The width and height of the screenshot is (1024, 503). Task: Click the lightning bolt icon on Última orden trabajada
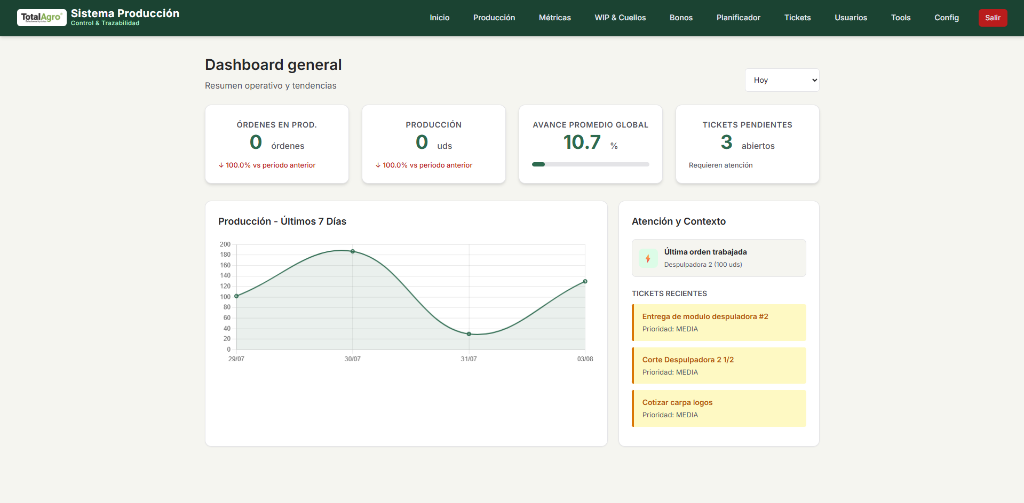648,258
